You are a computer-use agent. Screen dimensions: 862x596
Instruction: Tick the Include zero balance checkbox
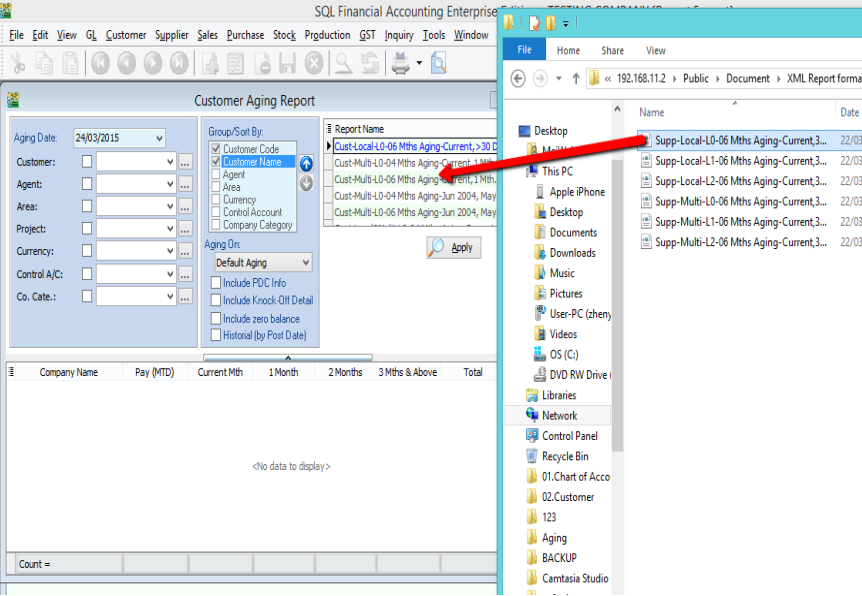[x=216, y=319]
